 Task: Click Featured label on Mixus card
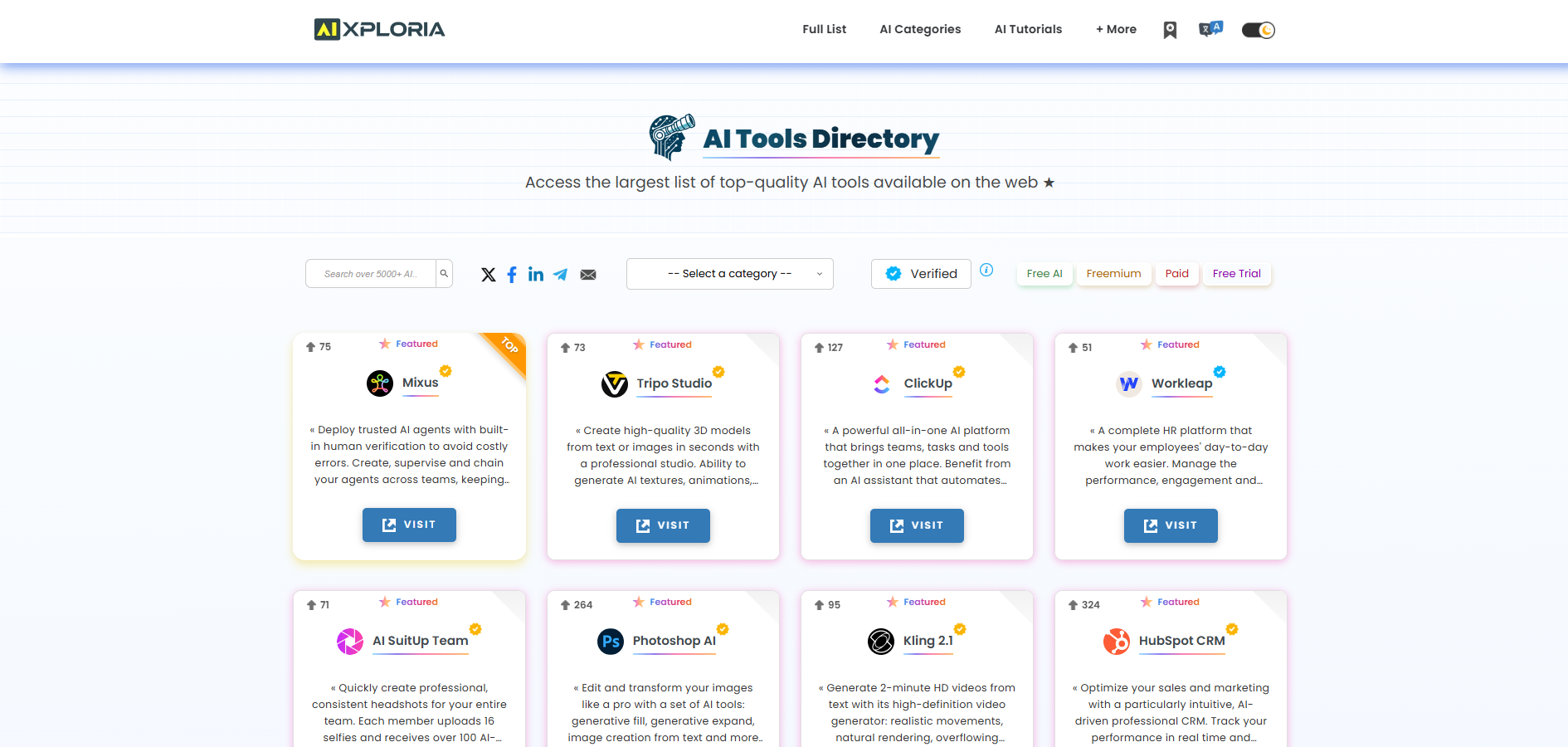[x=416, y=344]
